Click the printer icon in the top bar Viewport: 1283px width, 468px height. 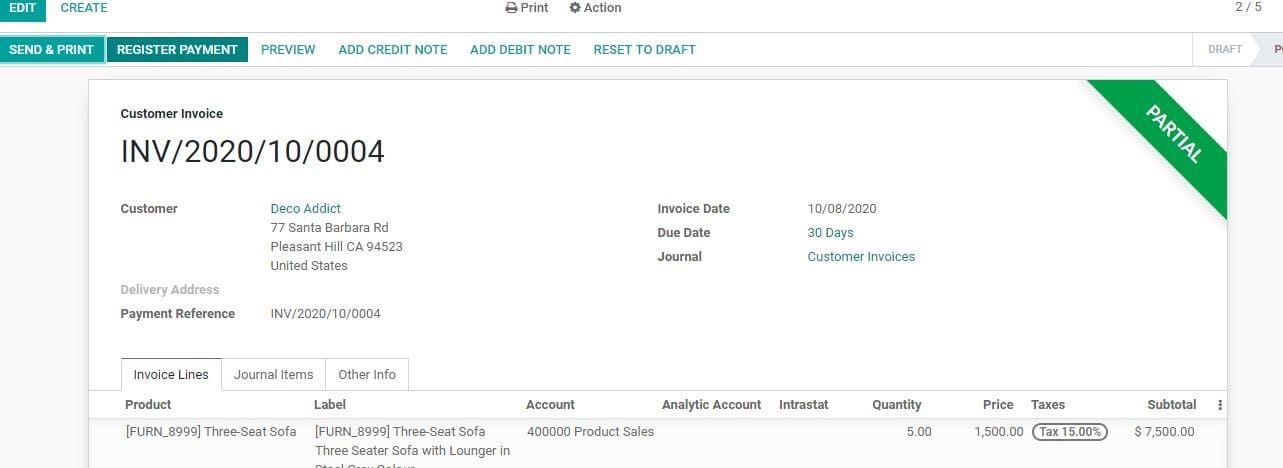(511, 8)
